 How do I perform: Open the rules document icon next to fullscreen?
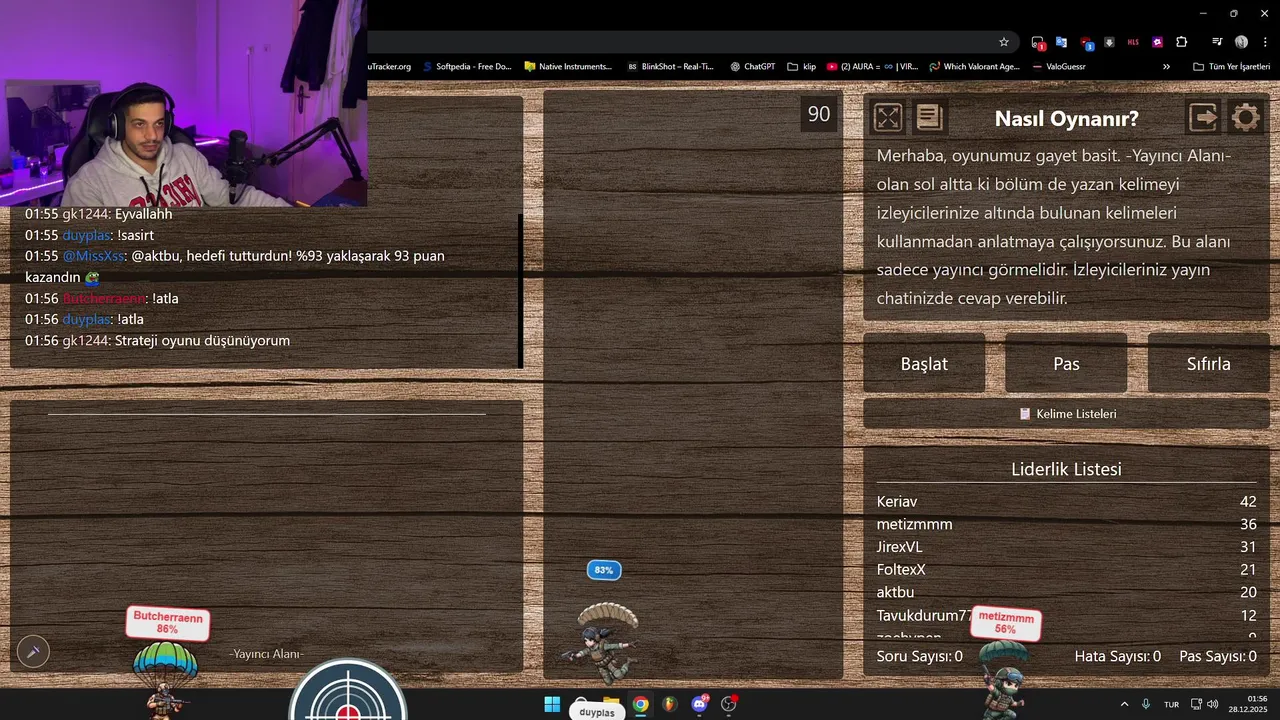929,118
